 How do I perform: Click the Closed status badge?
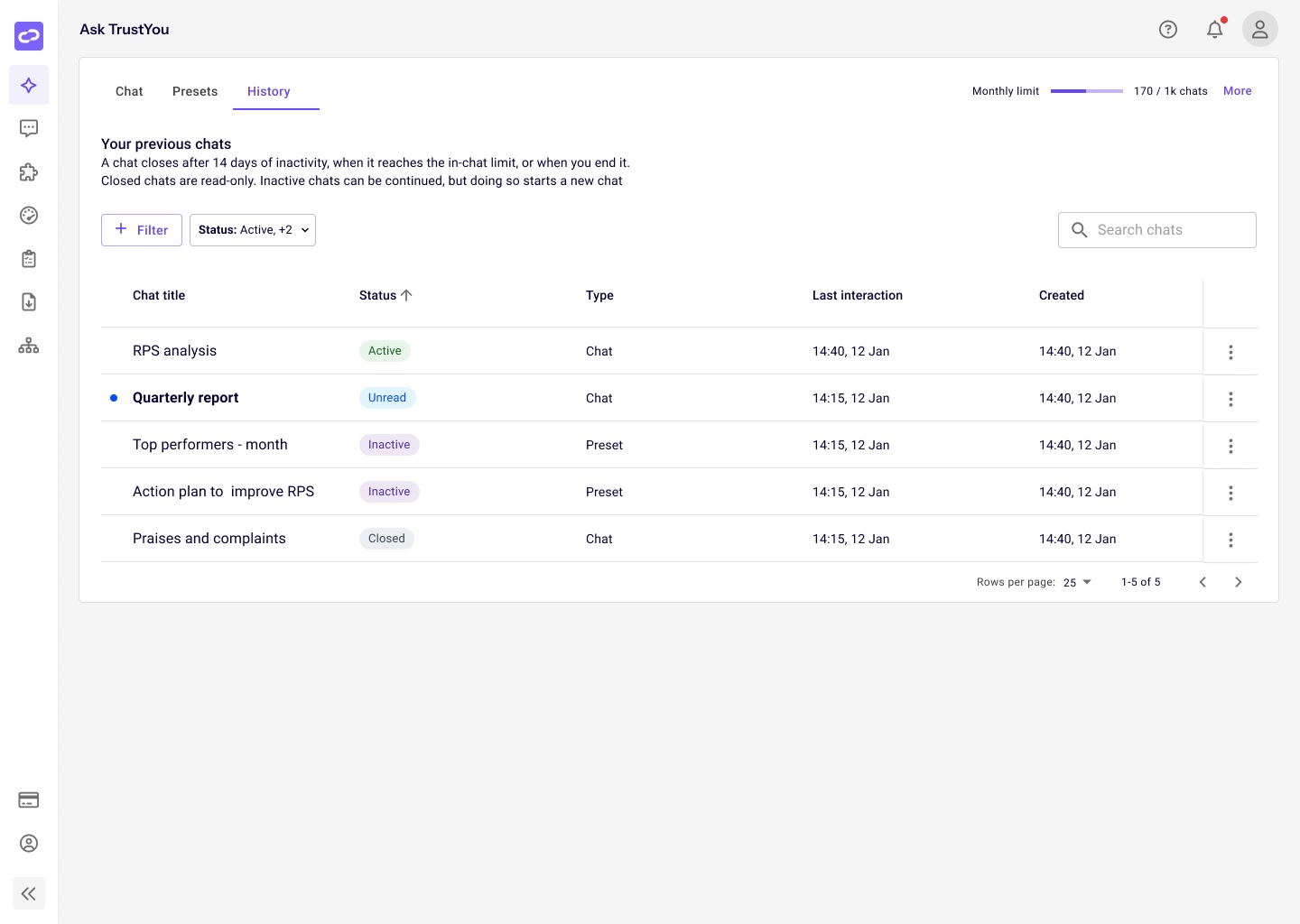(386, 539)
